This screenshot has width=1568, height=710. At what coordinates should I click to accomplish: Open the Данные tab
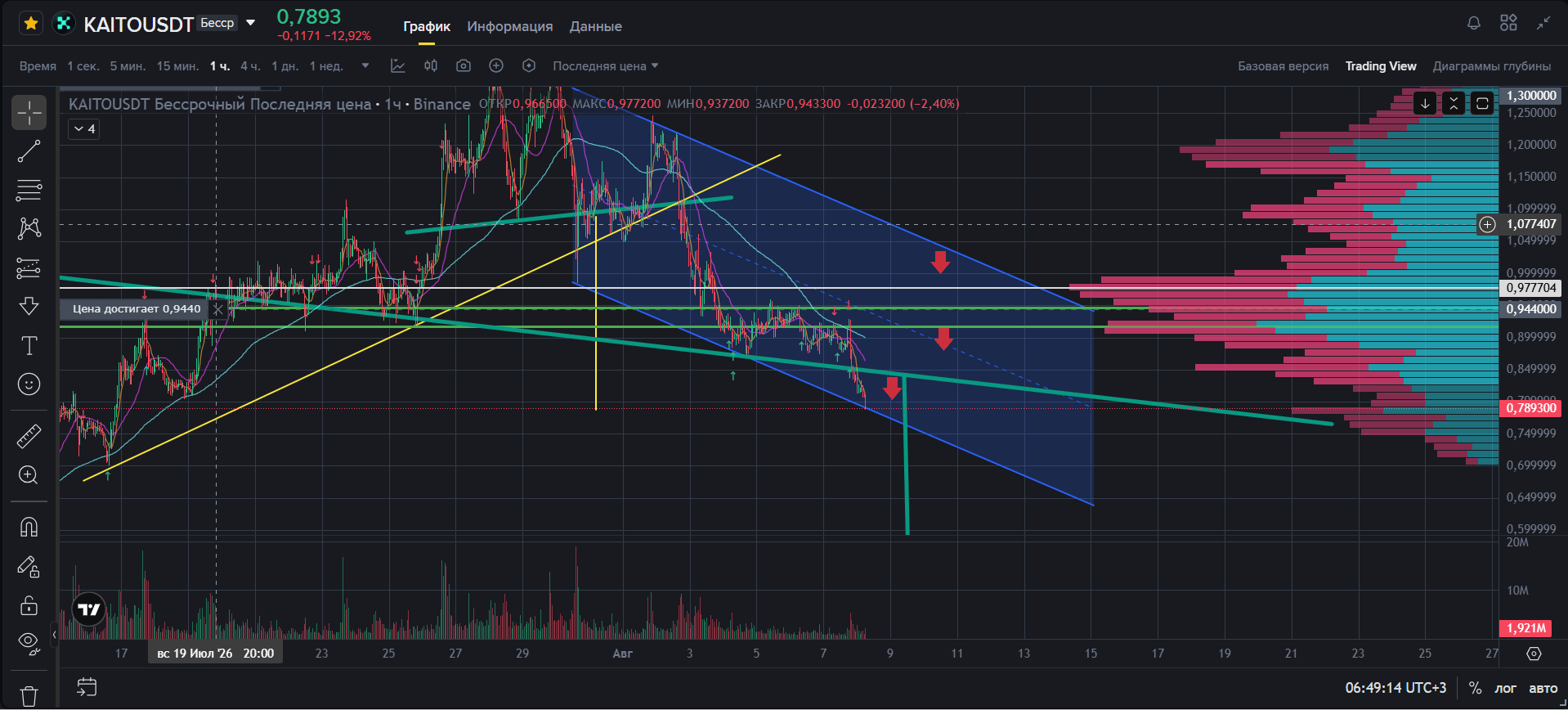point(596,26)
